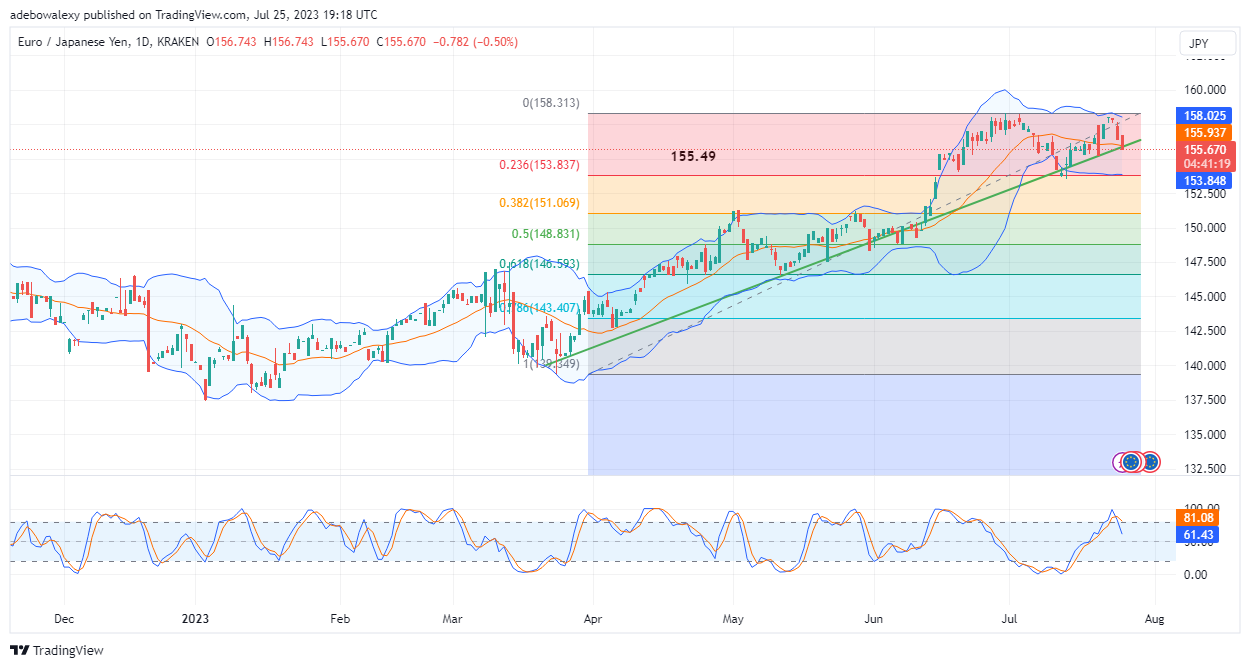Click the 81.08 orange stochastic value label
The height and width of the screenshot is (668, 1250).
click(1199, 518)
